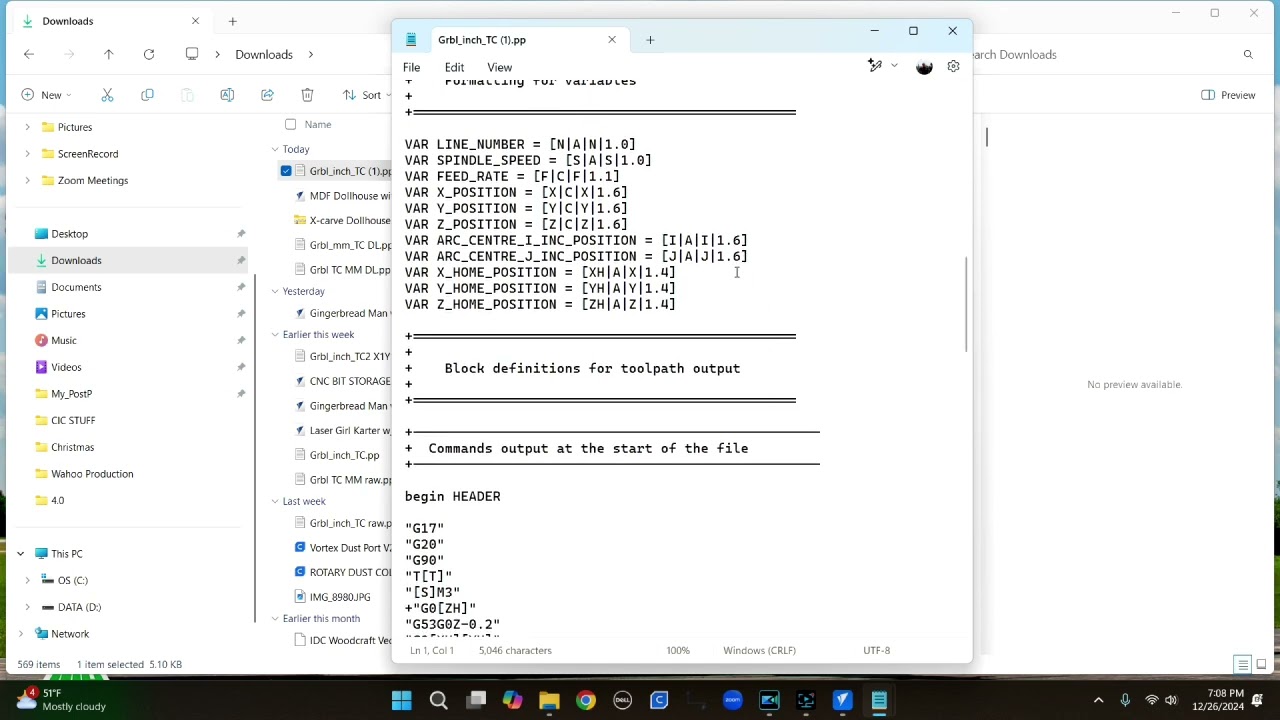Refresh the Downloads folder view
The image size is (1280, 720).
(x=149, y=54)
